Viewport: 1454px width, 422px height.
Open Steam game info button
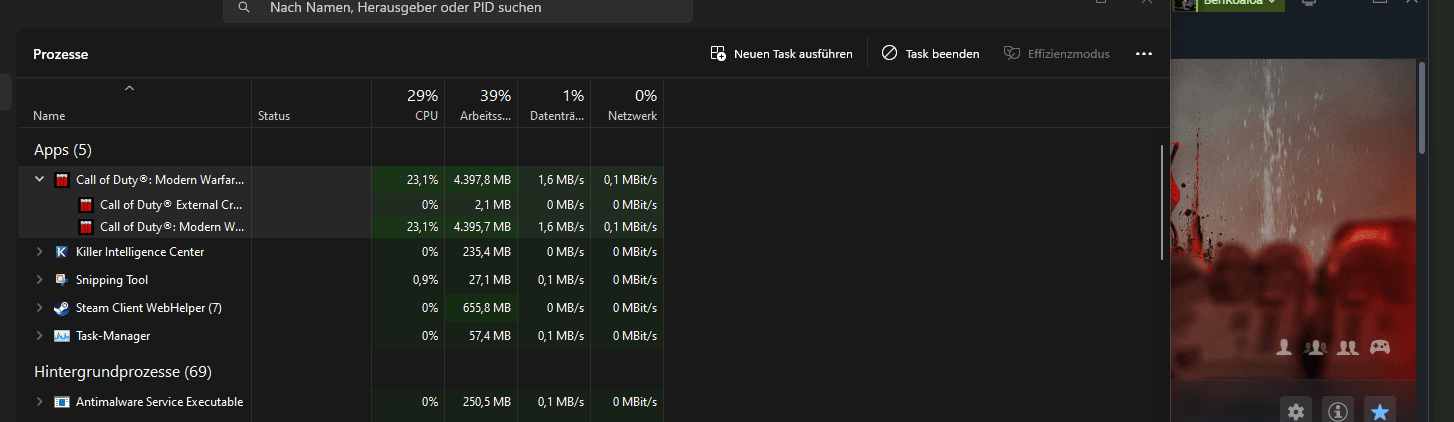(1338, 410)
